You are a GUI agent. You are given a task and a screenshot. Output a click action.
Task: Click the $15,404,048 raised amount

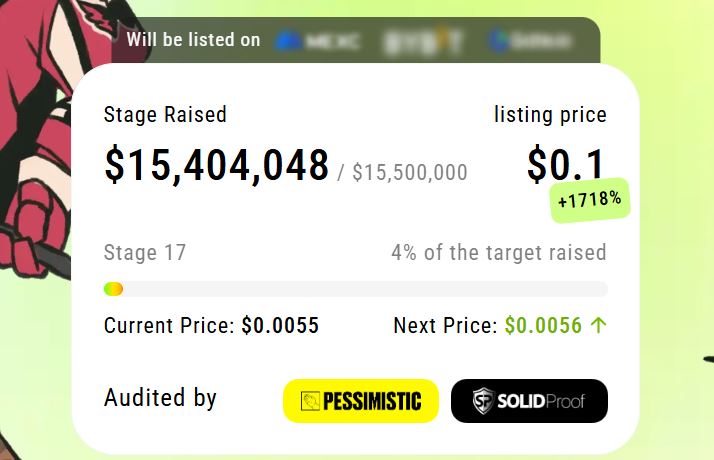pos(217,166)
